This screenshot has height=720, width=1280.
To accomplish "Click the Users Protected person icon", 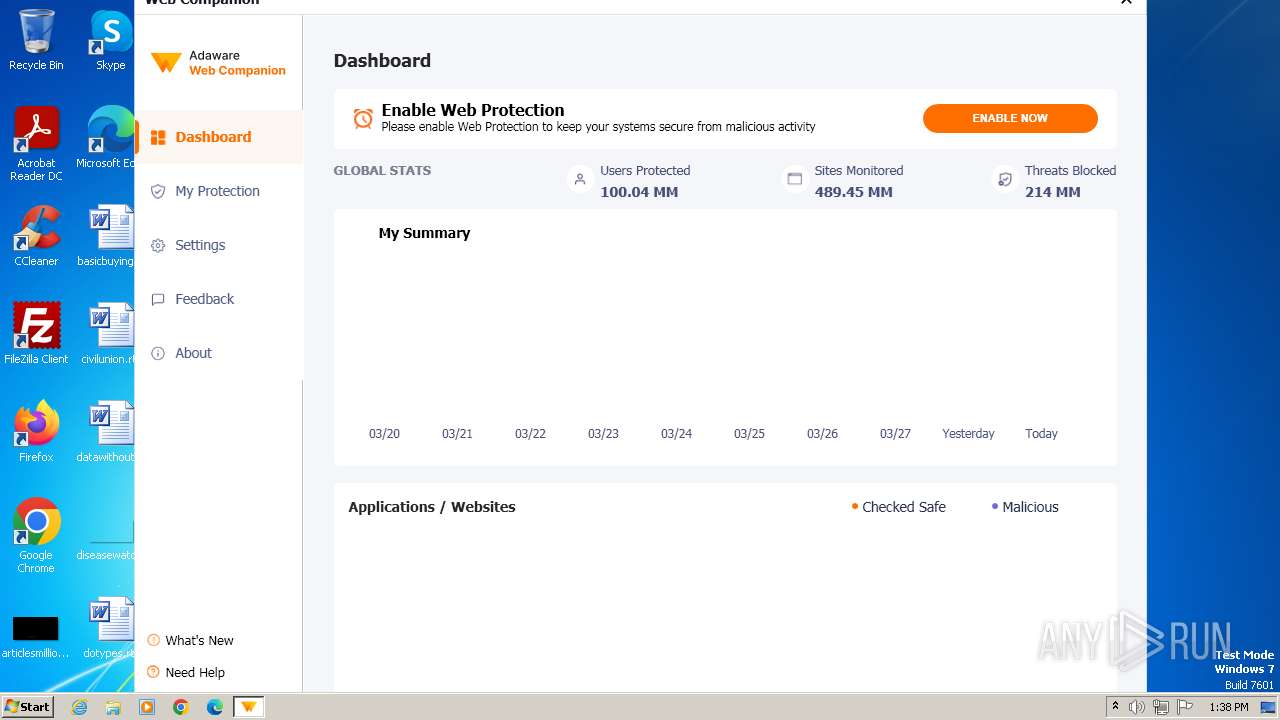I will click(x=580, y=179).
